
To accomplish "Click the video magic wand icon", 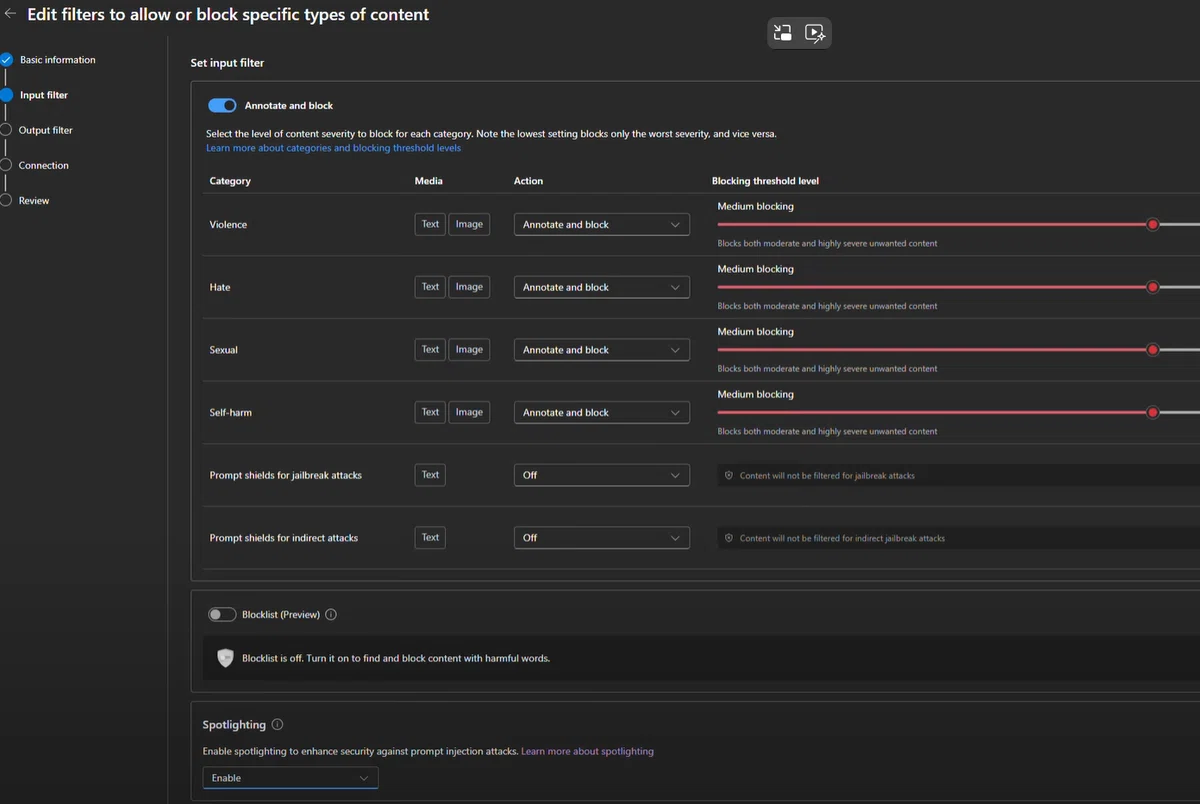I will [x=815, y=33].
